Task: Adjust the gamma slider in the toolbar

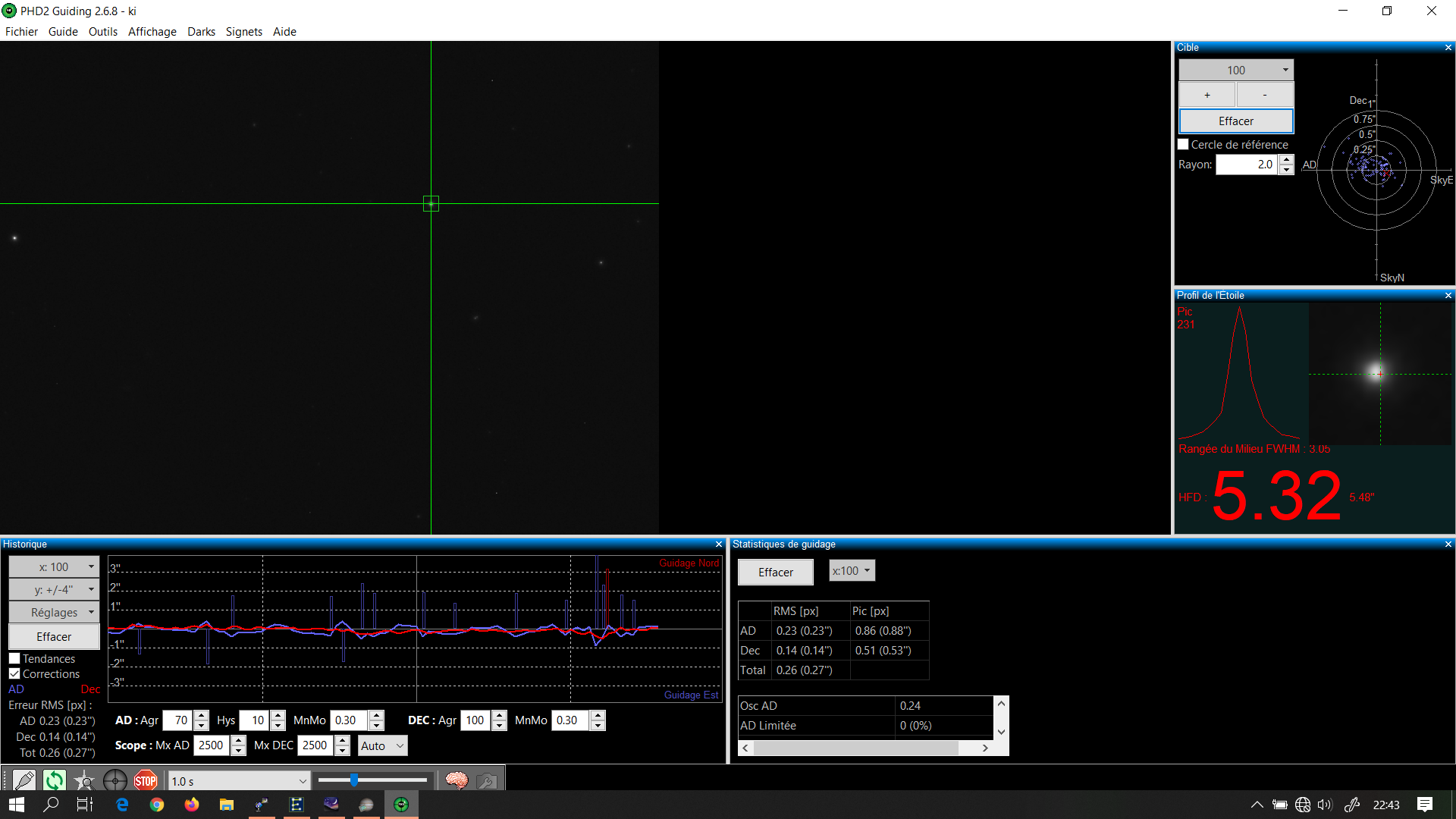Action: [354, 780]
